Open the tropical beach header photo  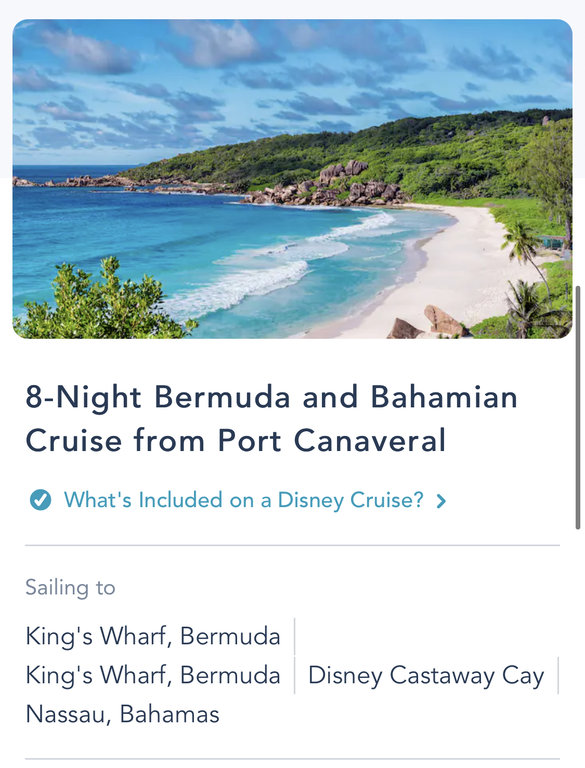pos(292,179)
